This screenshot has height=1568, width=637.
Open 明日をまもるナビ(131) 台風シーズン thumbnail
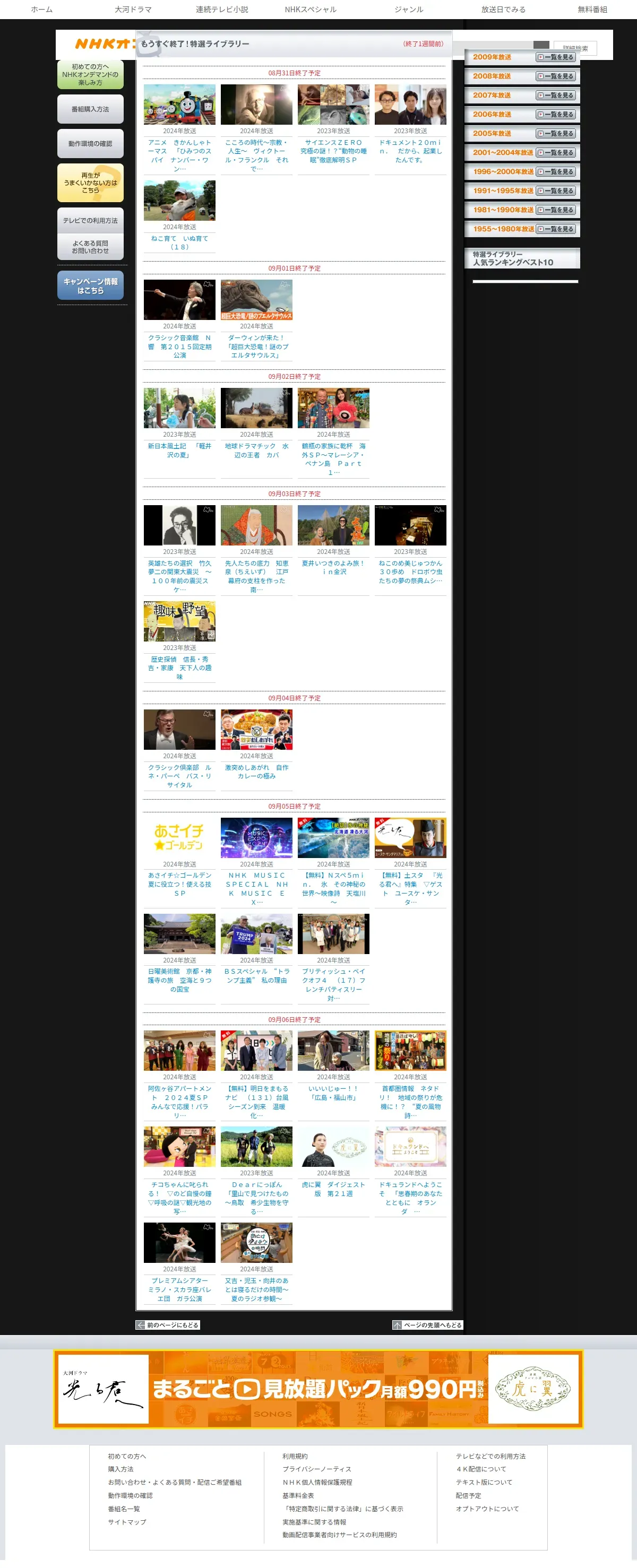tap(256, 1051)
